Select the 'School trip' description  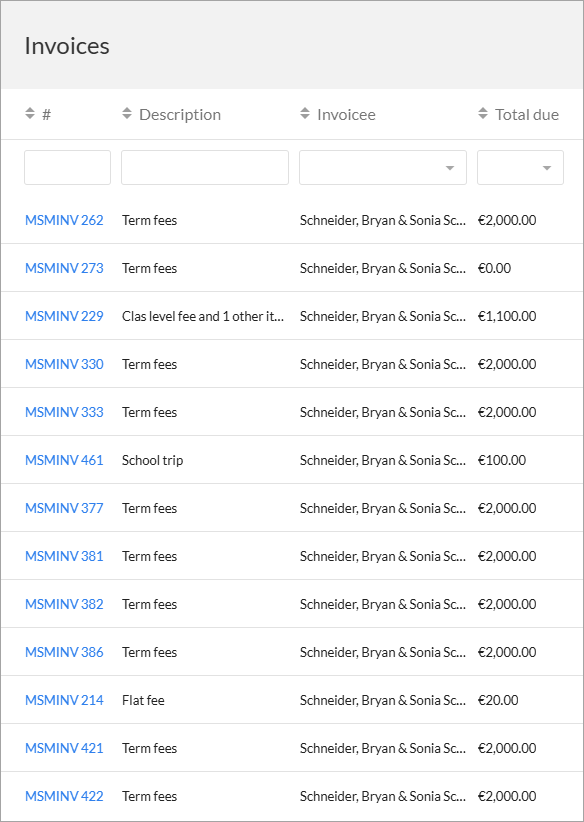(153, 460)
